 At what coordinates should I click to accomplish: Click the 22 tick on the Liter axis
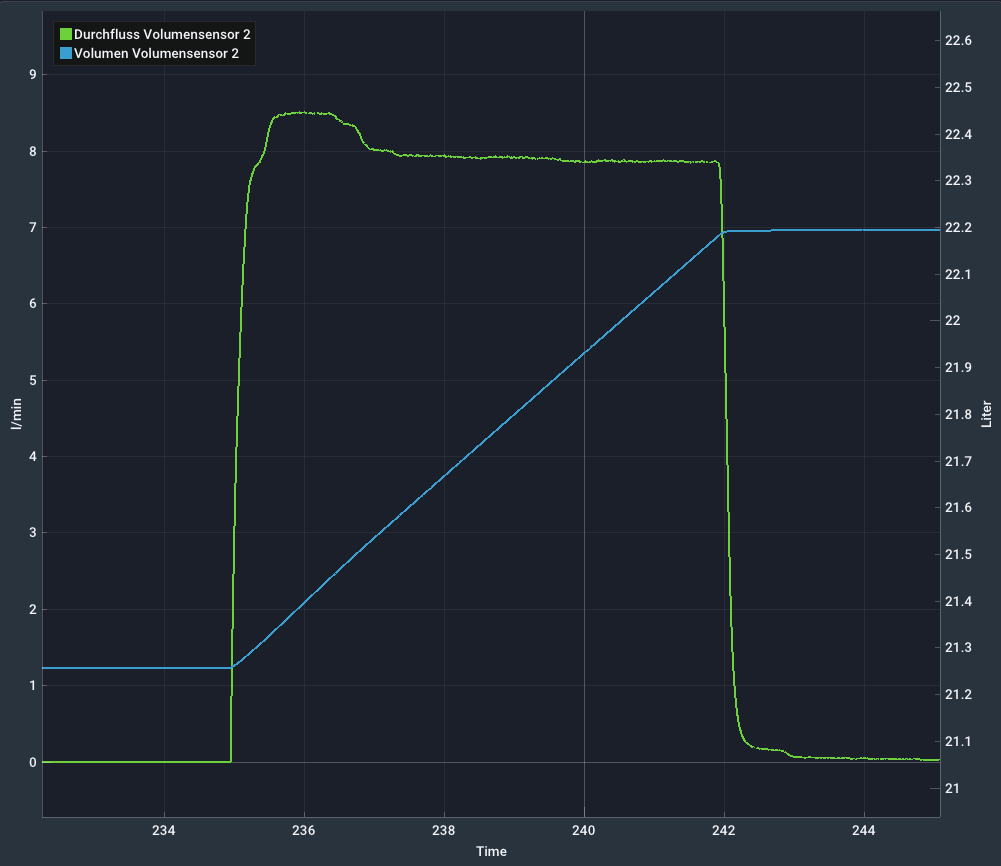pyautogui.click(x=952, y=321)
